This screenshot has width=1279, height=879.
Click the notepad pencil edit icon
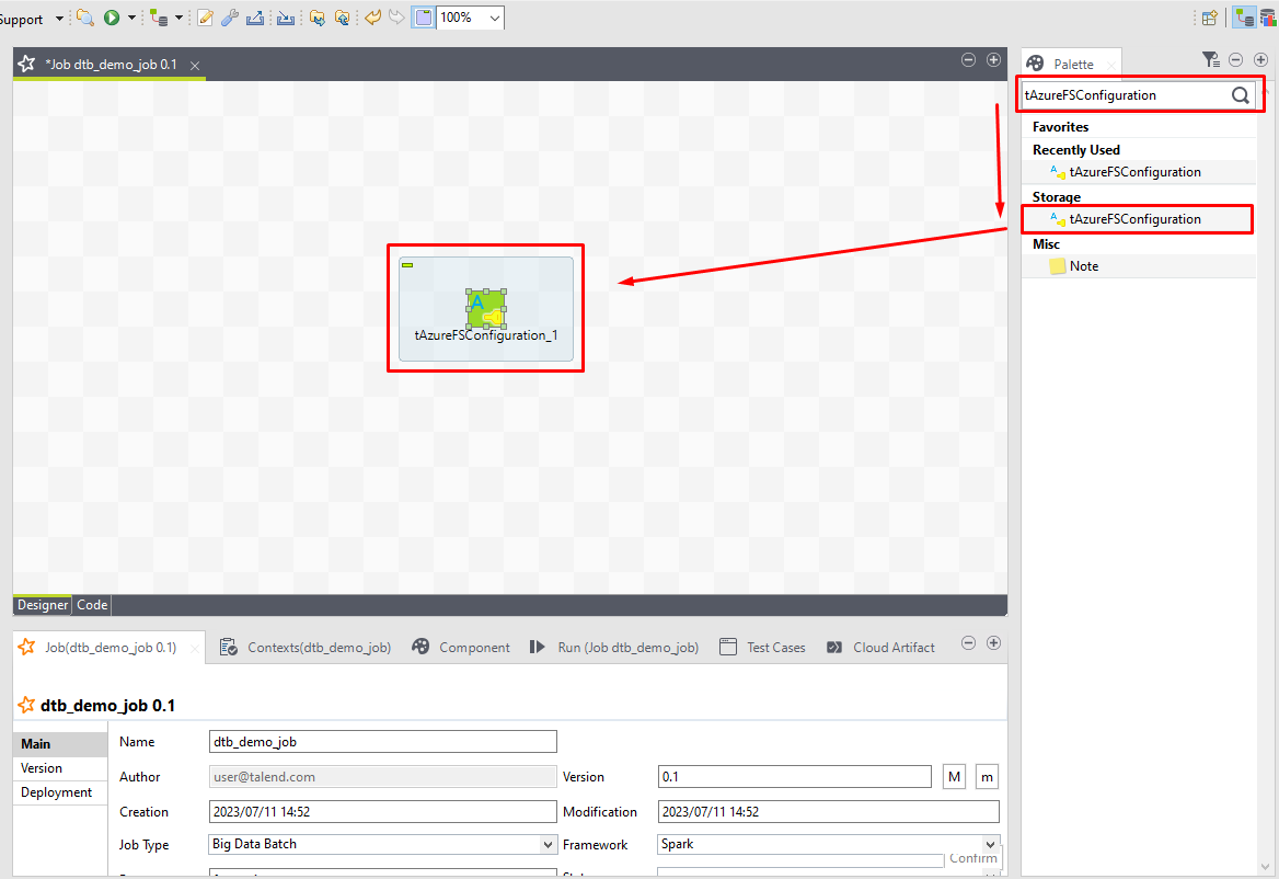[205, 18]
